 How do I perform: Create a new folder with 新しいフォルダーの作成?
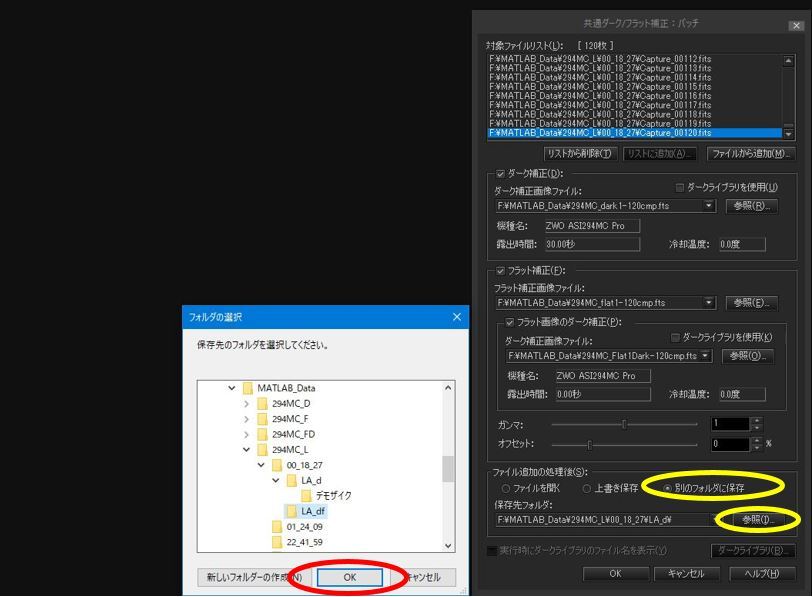(x=254, y=577)
